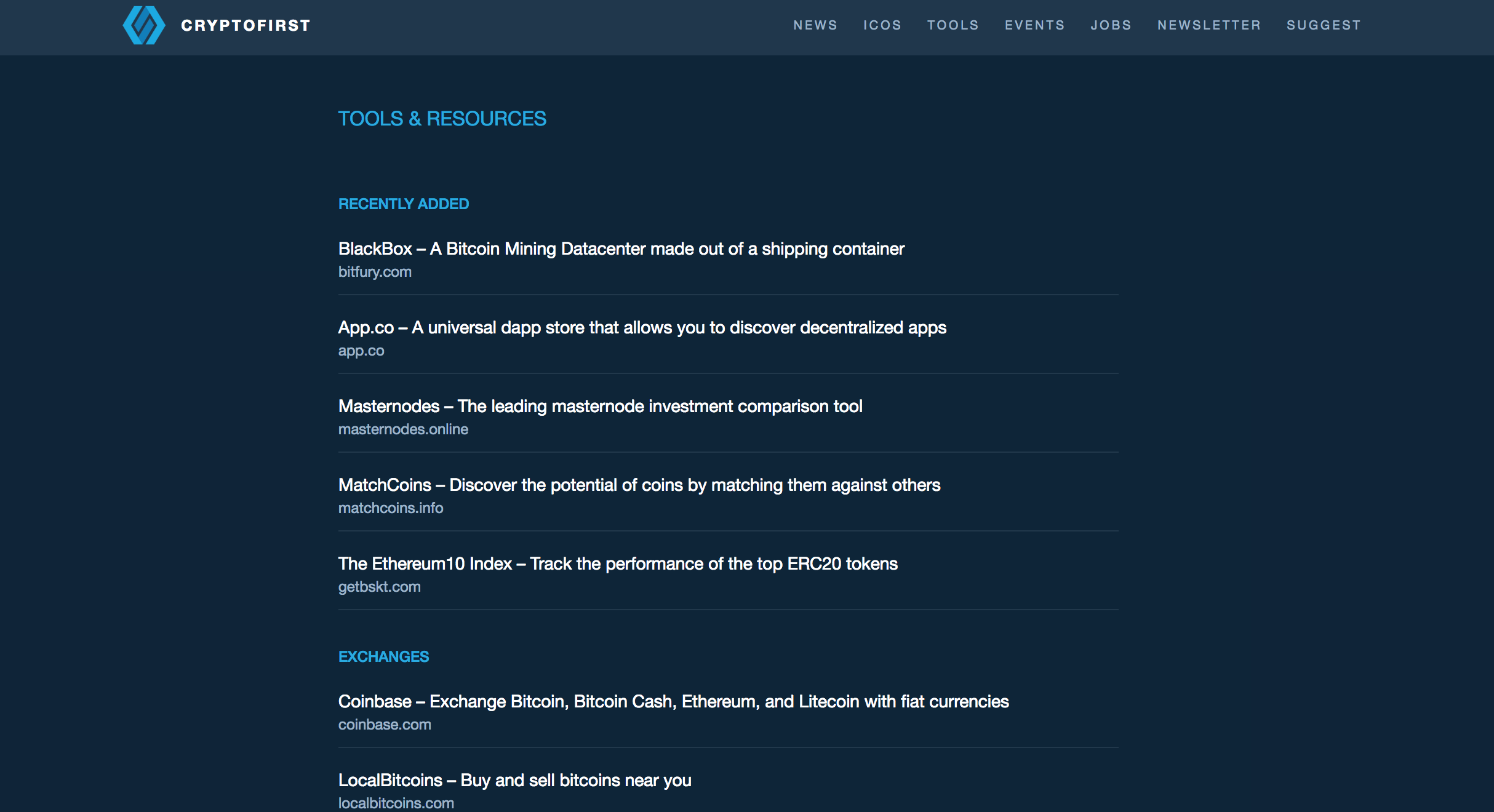Open the BlackBox Bitcoin Mining Datacenter listing
This screenshot has width=1494, height=812.
[621, 249]
